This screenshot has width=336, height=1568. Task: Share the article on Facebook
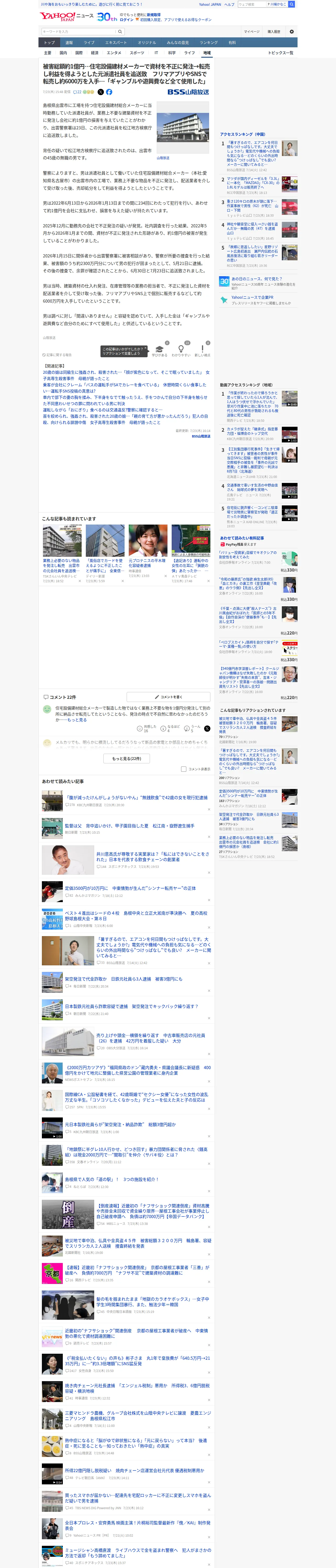click(x=109, y=92)
